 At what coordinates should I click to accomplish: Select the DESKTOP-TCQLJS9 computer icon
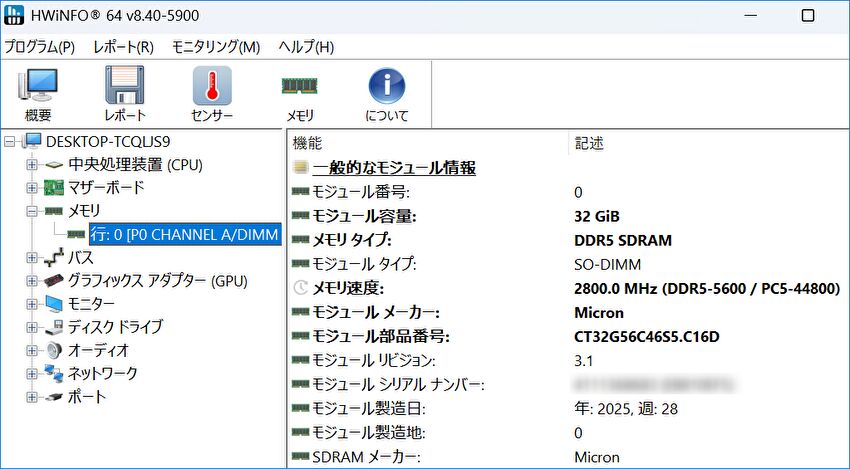[32, 141]
